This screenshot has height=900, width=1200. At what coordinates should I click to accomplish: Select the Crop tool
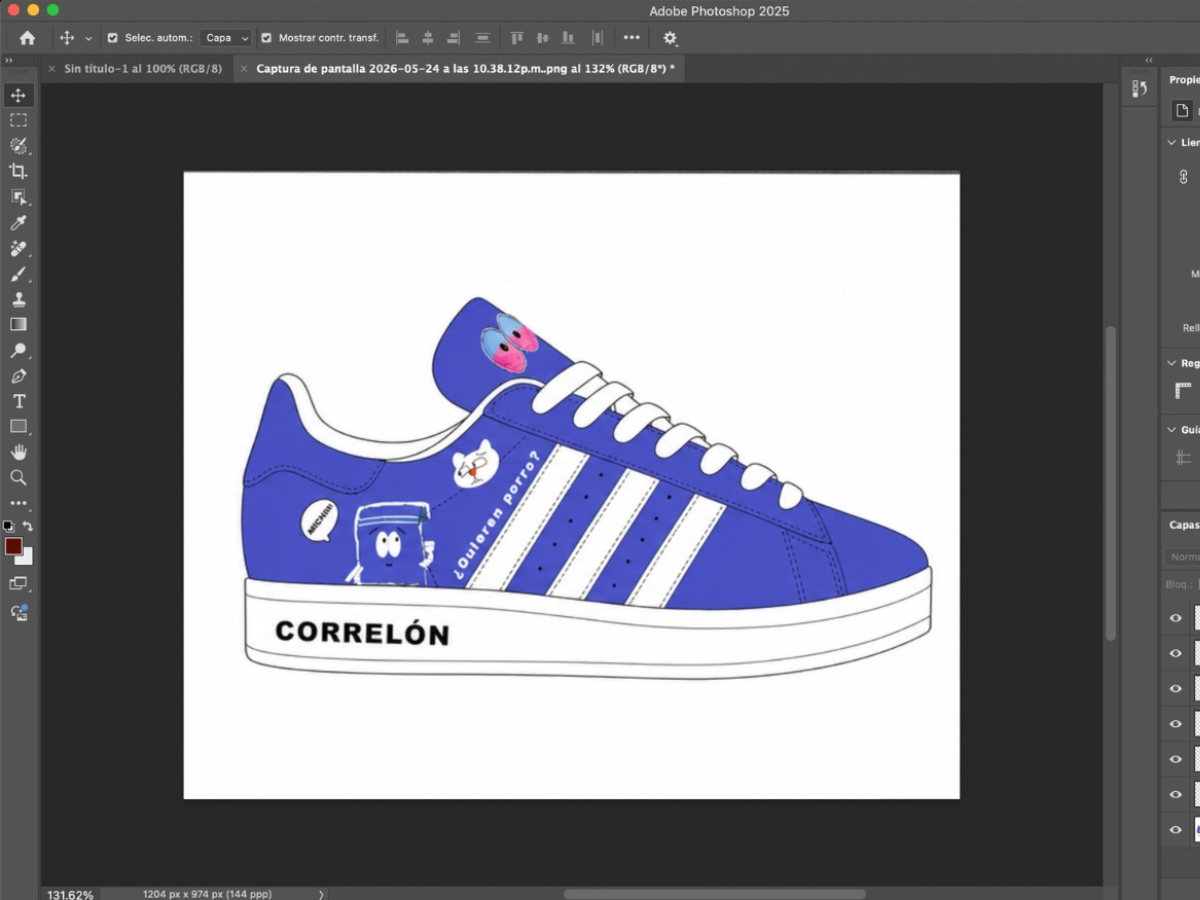pyautogui.click(x=18, y=171)
